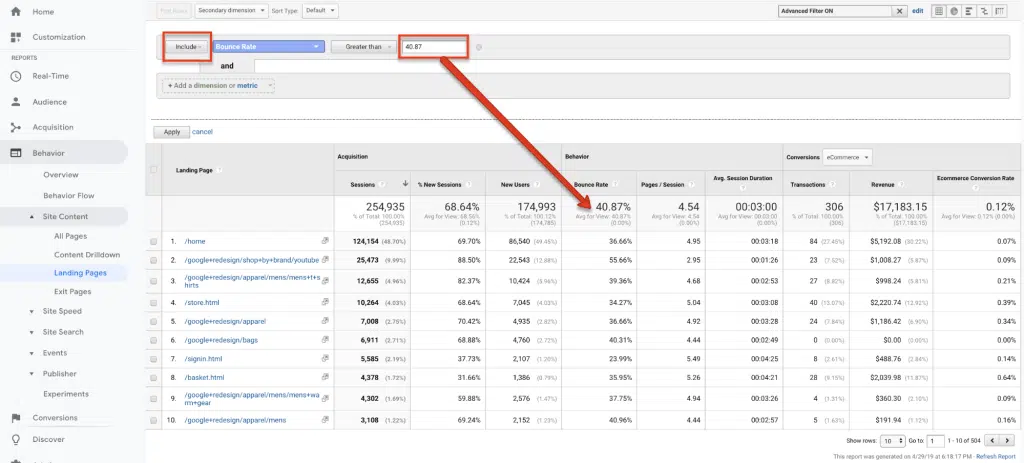The height and width of the screenshot is (463, 1024).
Task: Check the select-all rows checkbox
Action: (x=153, y=170)
